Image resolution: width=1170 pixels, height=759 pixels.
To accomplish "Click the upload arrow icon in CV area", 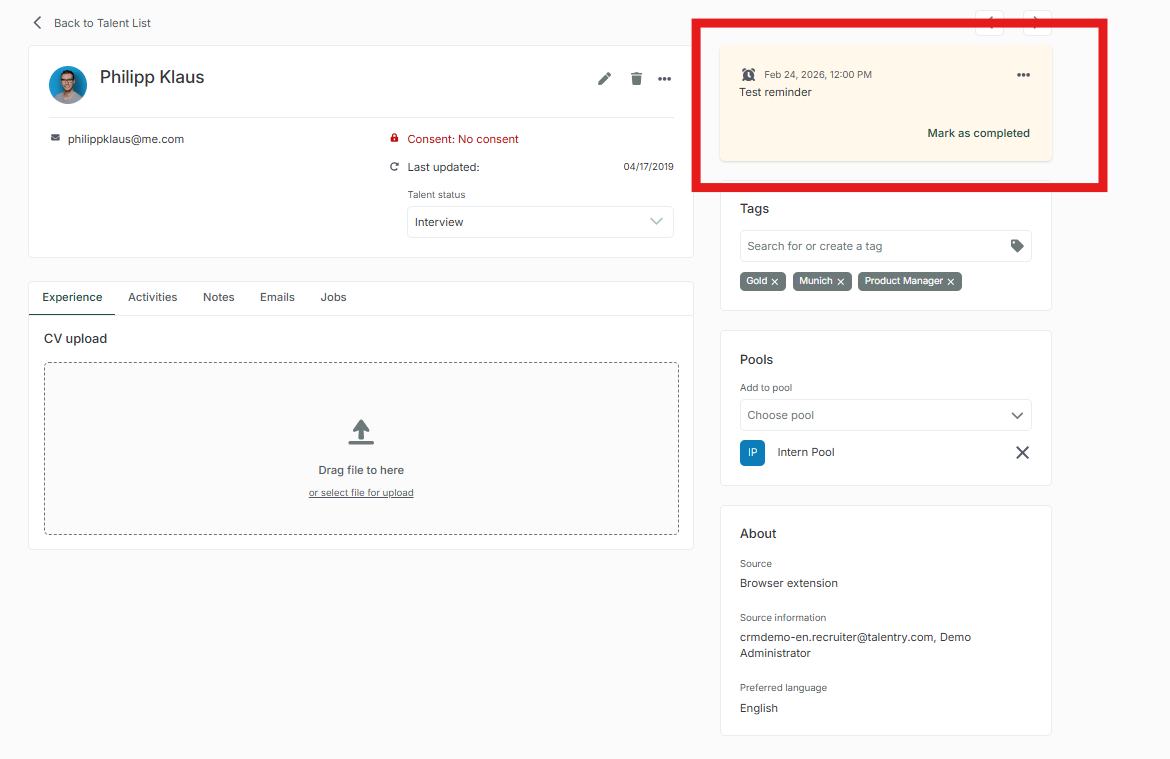I will pos(361,431).
